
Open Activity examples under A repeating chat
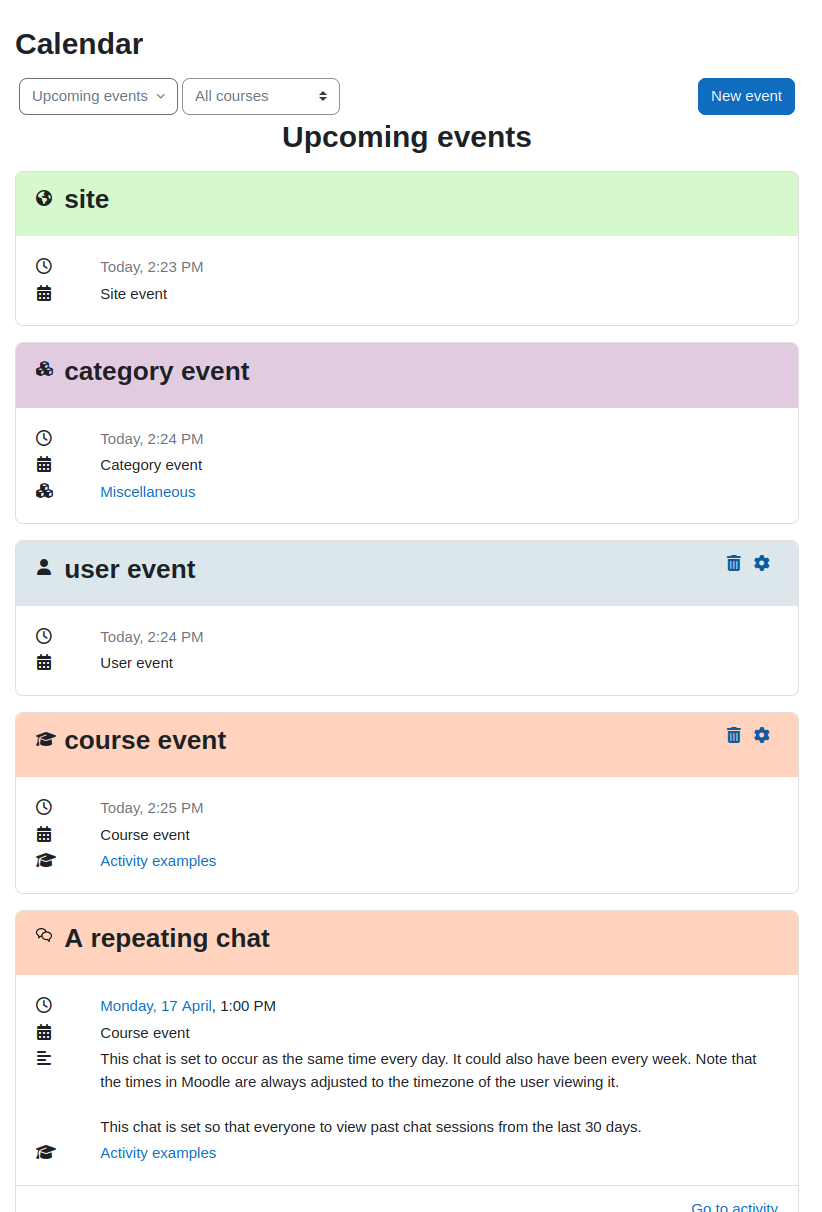point(158,1153)
